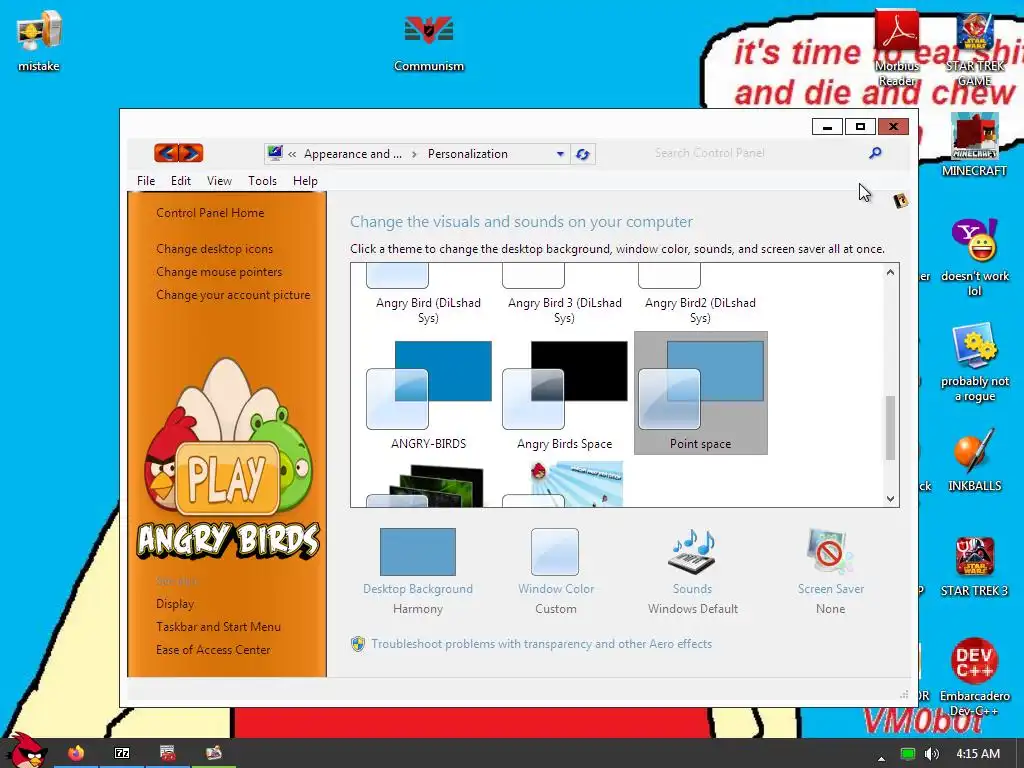Select the bottom Angry Birds slingshot theme
Viewport: 1024px width, 768px height.
click(563, 483)
